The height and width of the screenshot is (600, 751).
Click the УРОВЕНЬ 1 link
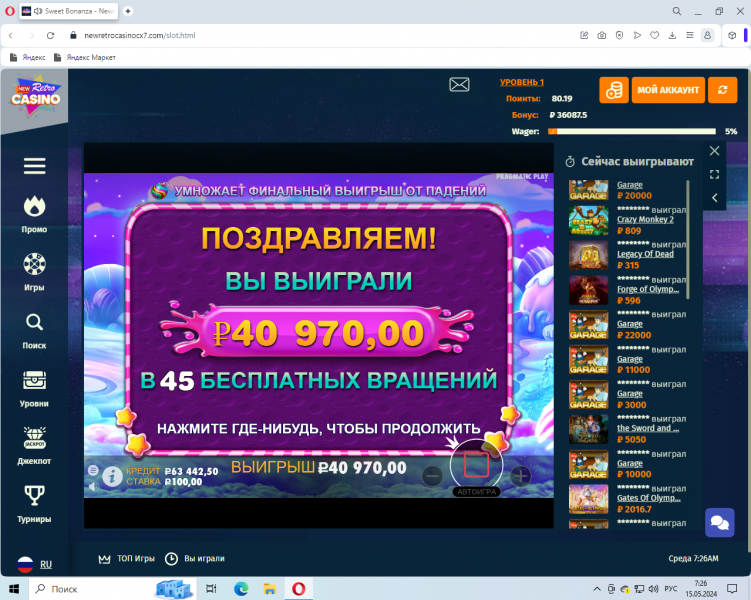[x=522, y=82]
